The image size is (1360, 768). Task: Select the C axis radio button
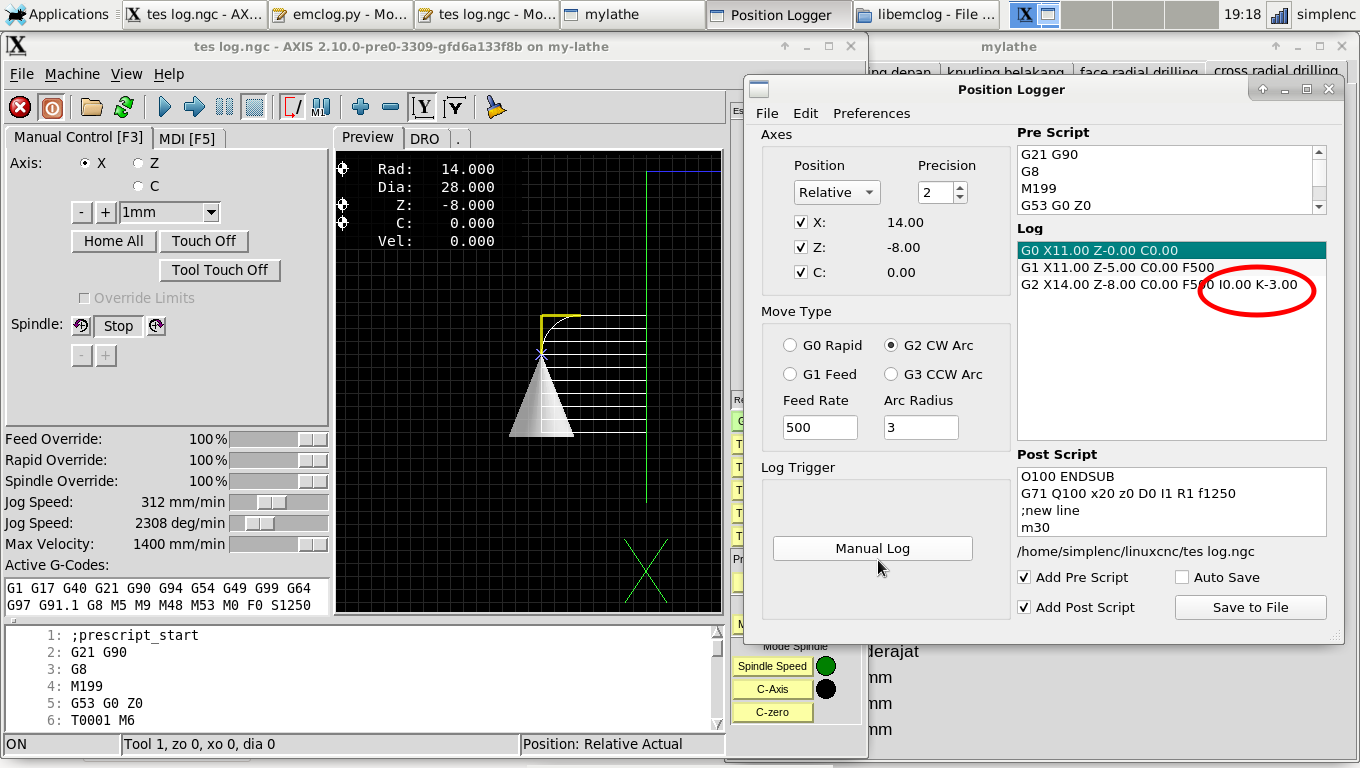[x=138, y=186]
